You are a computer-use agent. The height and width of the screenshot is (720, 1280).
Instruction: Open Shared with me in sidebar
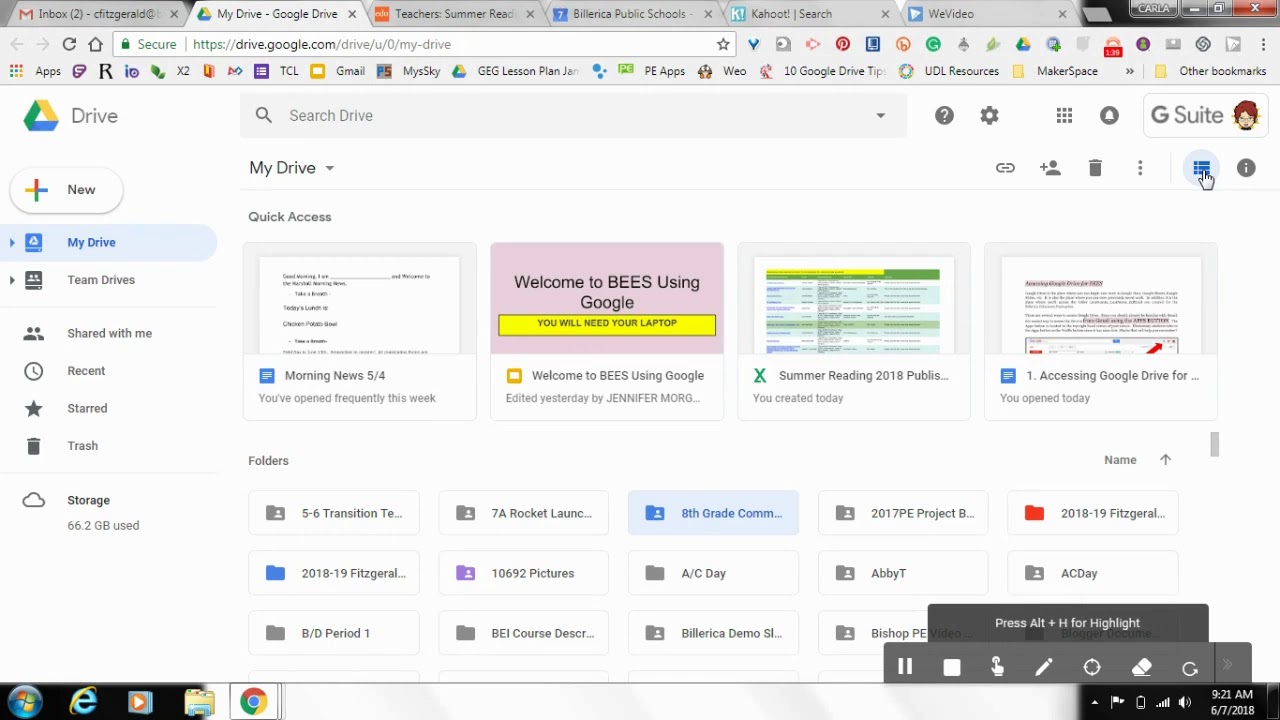pos(109,333)
